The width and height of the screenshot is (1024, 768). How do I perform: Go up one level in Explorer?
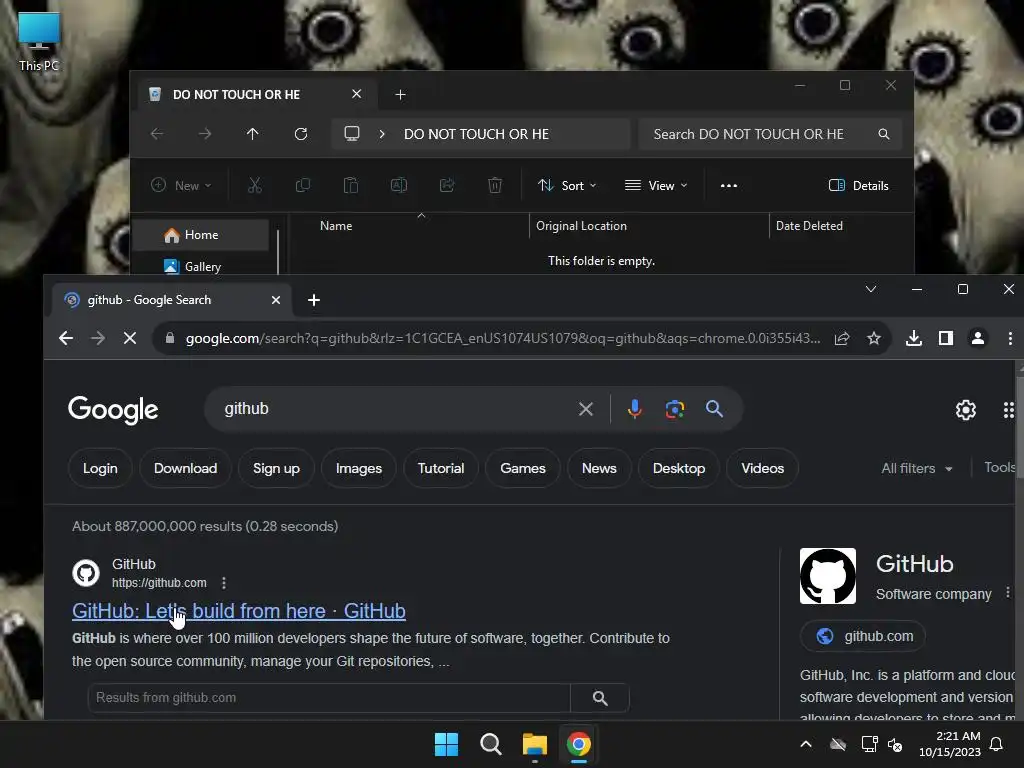[252, 134]
